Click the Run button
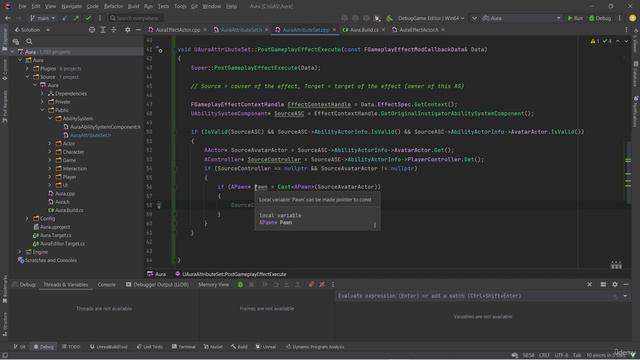 tap(575, 18)
